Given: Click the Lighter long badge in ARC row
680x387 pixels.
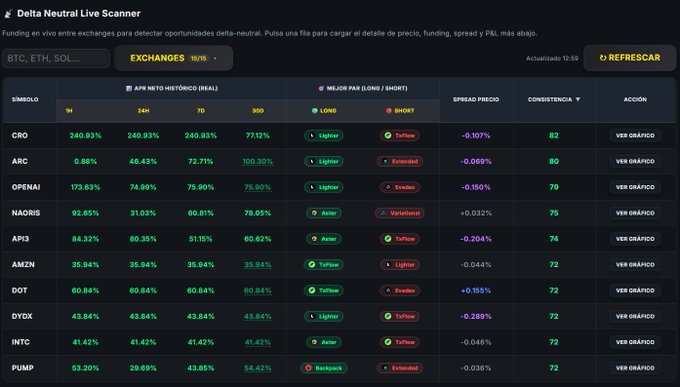Looking at the screenshot, I should 324,161.
